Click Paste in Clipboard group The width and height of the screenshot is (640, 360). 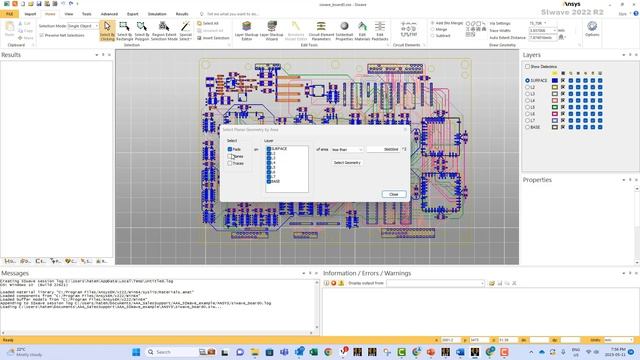coord(9,30)
